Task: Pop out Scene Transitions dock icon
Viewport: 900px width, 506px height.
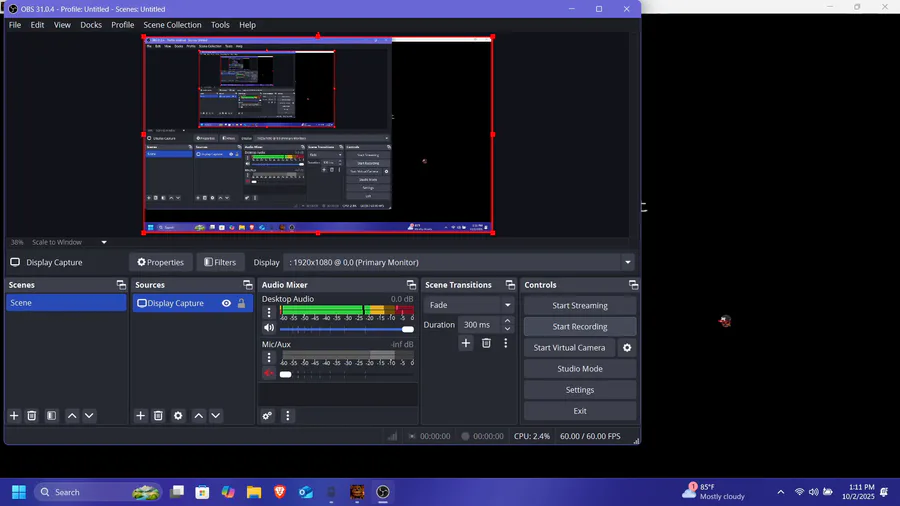Action: (x=510, y=285)
